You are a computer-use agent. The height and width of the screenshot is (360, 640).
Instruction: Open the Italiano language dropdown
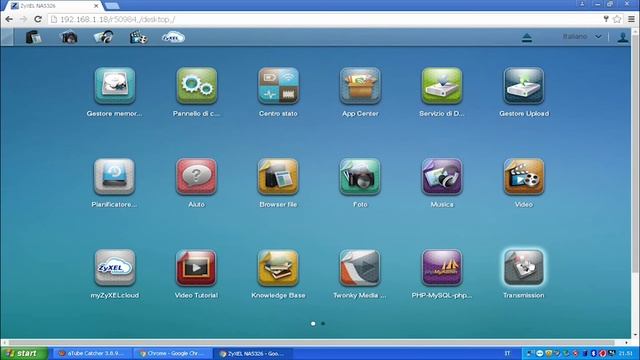[582, 37]
